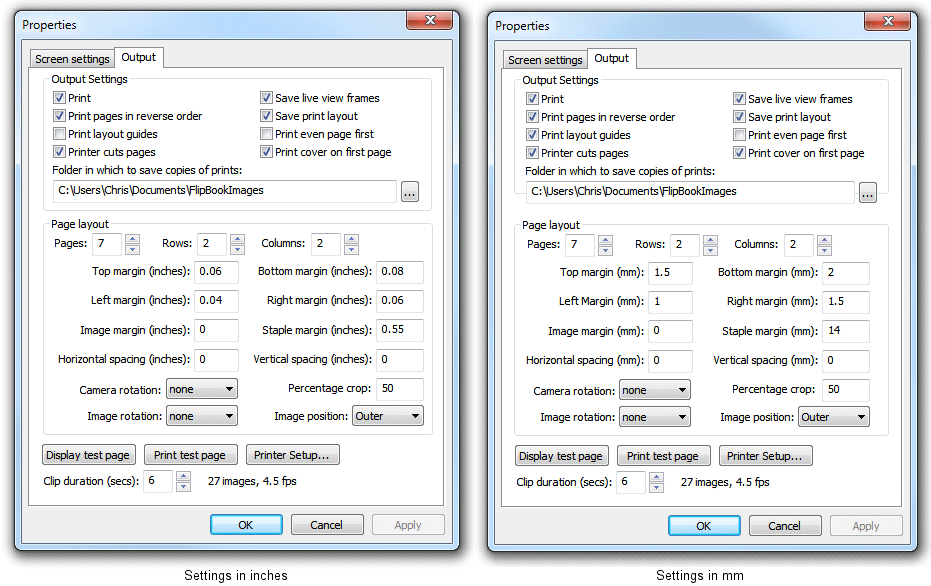Click the browse folder button in mm dialog

867,193
